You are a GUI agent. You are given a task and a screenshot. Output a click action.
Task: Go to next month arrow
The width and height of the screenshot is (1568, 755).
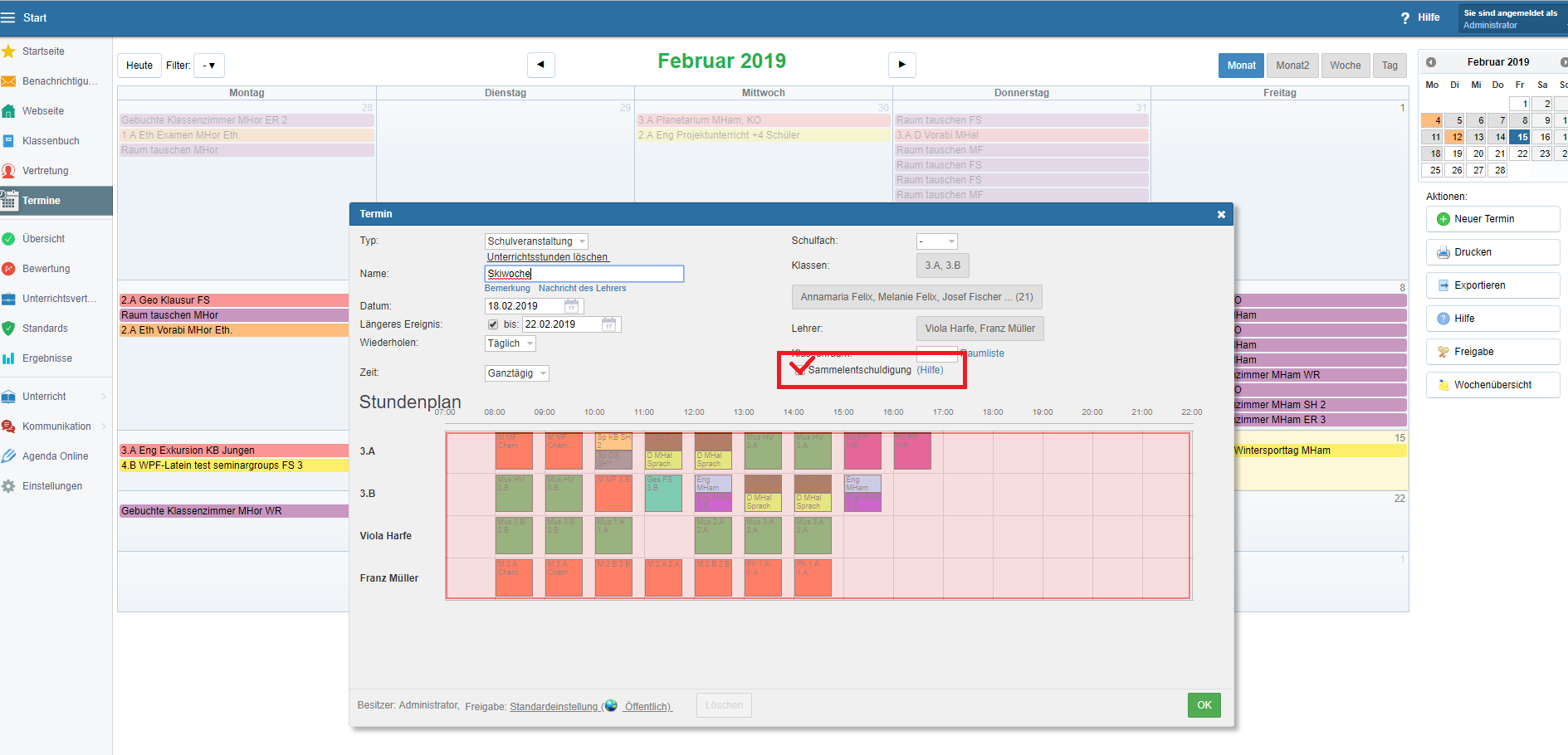coord(901,65)
